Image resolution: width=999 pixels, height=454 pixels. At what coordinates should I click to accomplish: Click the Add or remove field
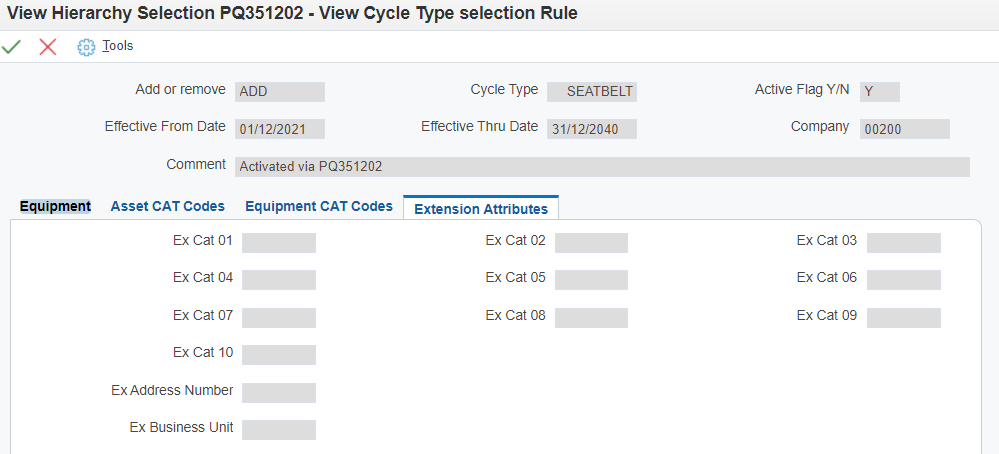point(279,91)
